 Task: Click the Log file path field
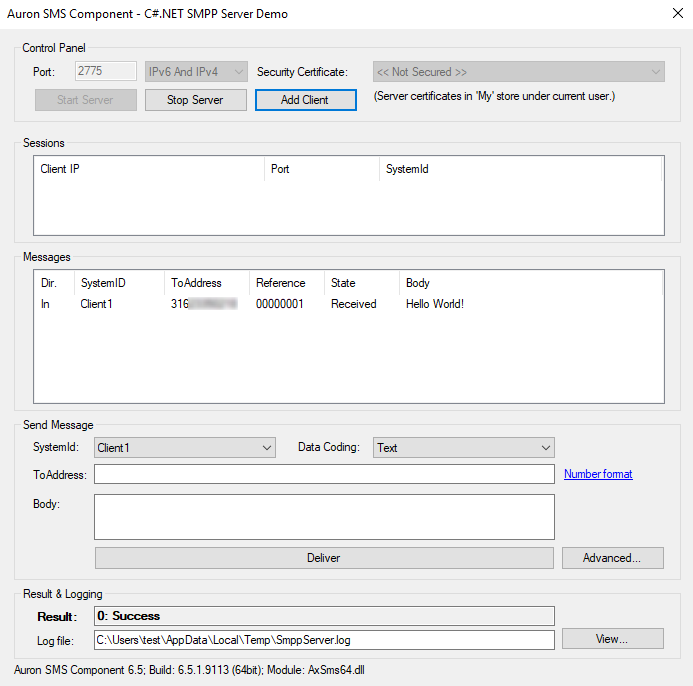coord(323,640)
